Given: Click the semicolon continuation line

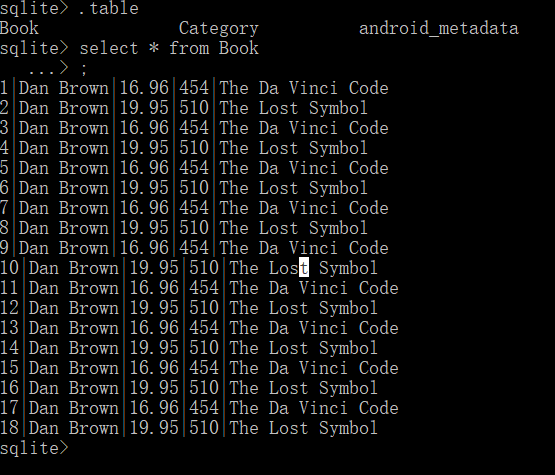Looking at the screenshot, I should [x=58, y=68].
